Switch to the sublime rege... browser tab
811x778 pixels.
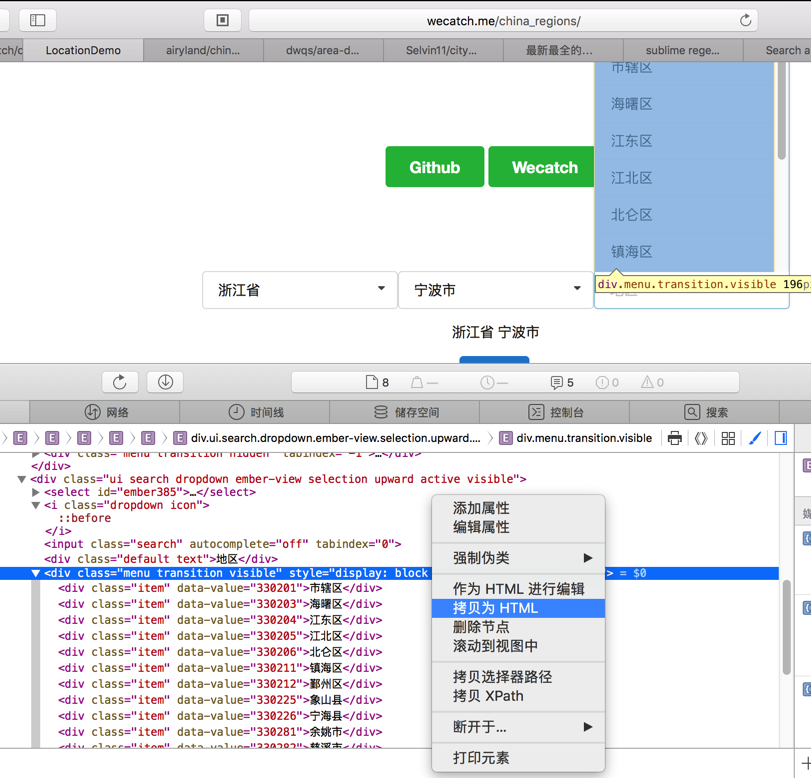click(683, 50)
